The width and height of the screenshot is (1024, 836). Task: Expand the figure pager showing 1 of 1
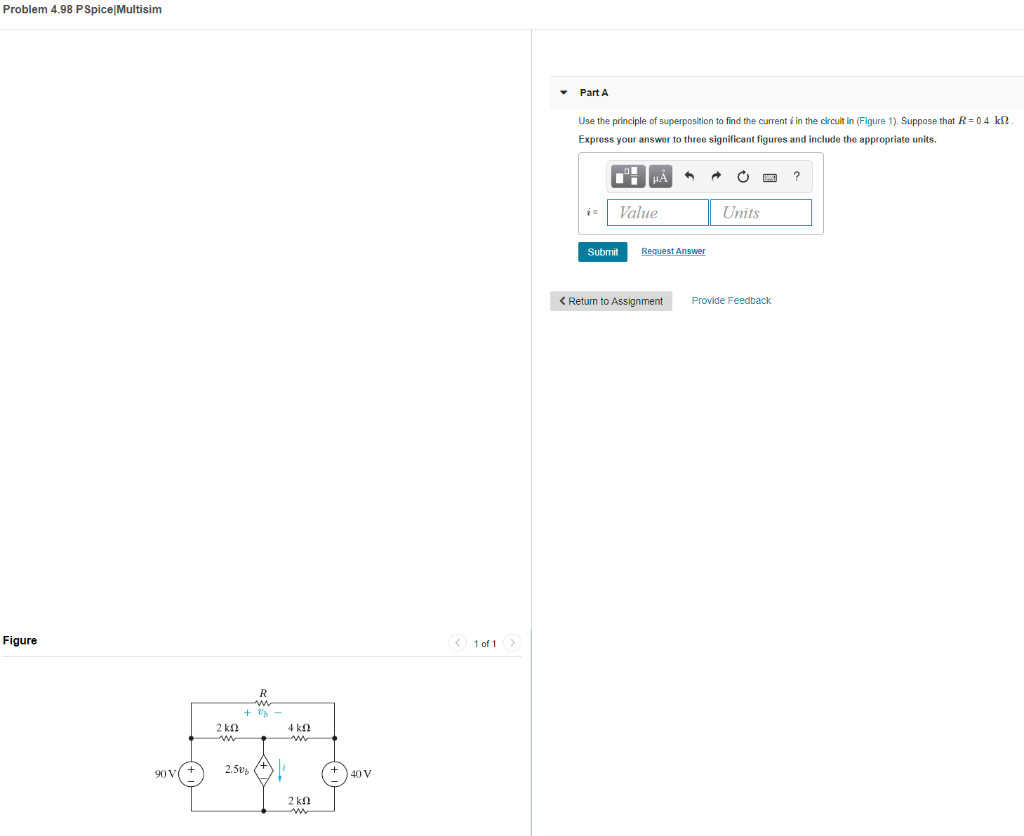point(485,643)
